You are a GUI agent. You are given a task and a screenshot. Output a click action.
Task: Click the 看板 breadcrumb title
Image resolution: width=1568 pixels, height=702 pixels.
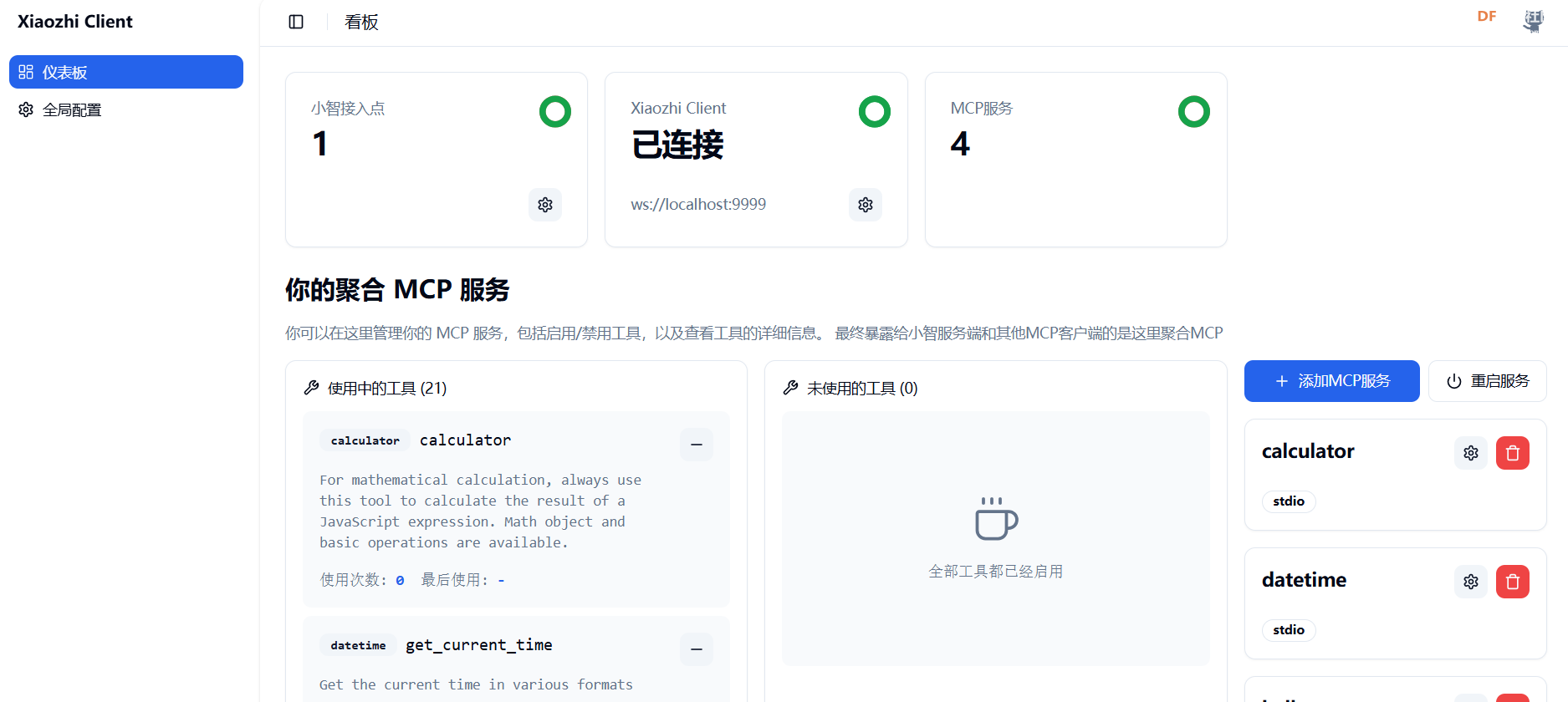[x=361, y=23]
